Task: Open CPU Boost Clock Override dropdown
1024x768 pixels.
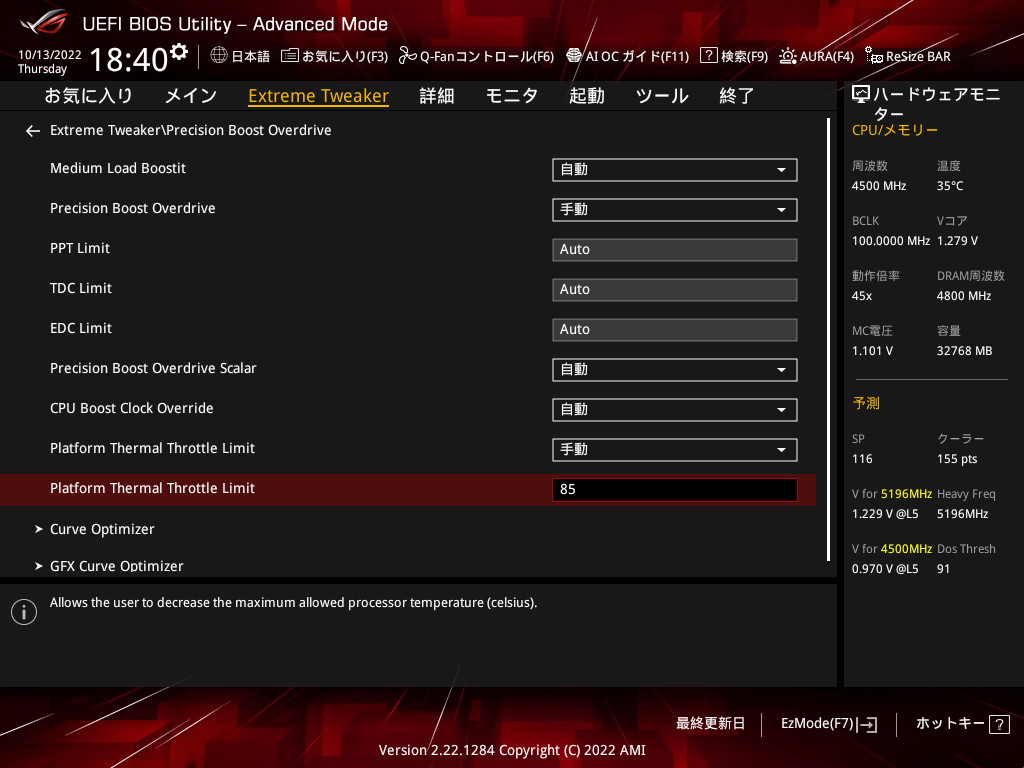Action: tap(675, 409)
